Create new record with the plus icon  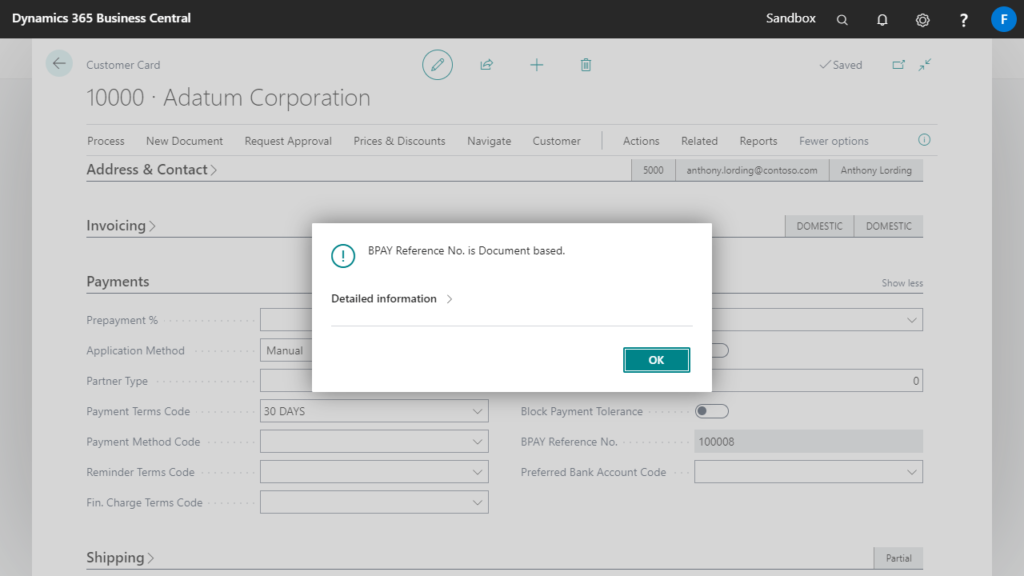[537, 64]
